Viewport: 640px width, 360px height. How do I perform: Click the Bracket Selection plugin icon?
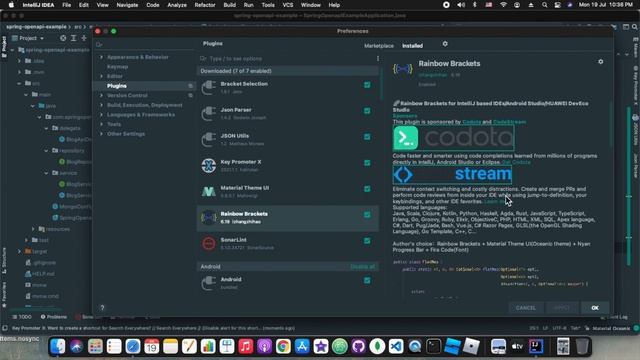(209, 87)
